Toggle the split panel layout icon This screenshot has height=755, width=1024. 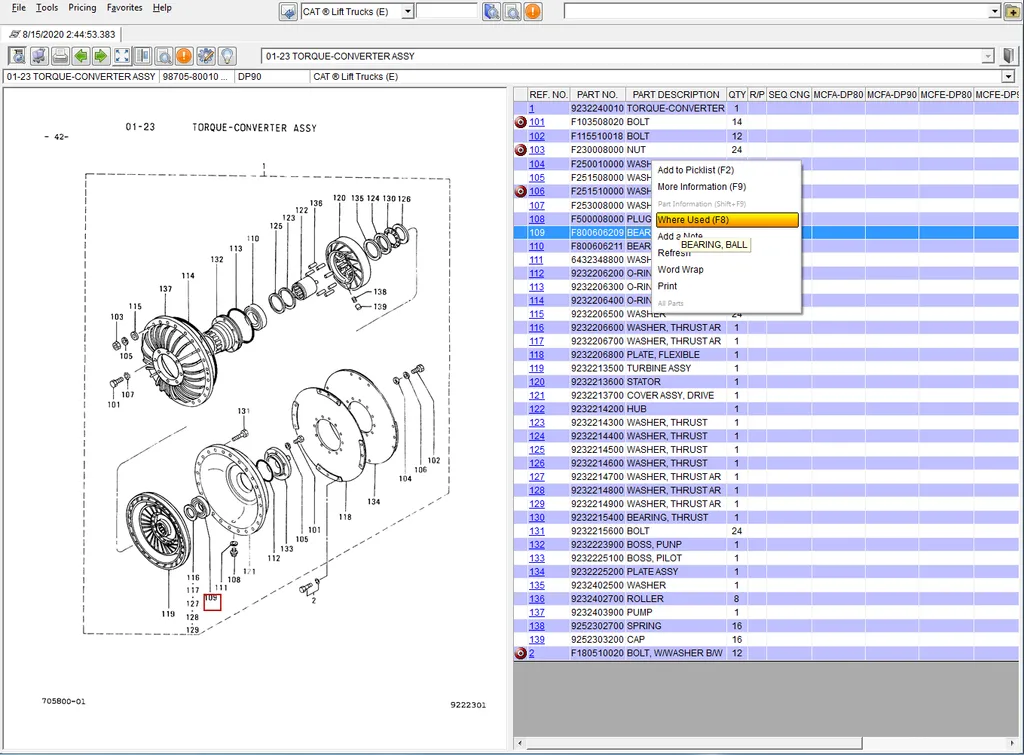pos(143,56)
